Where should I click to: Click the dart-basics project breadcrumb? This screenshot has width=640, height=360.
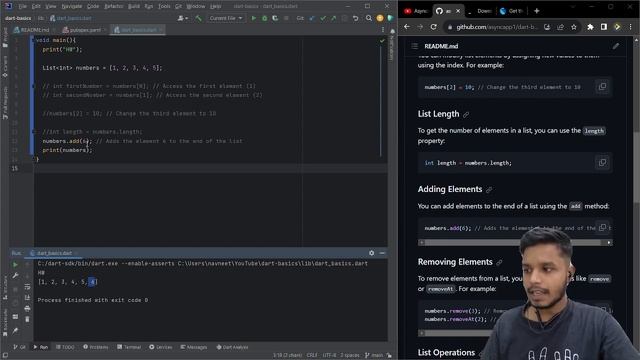point(18,18)
